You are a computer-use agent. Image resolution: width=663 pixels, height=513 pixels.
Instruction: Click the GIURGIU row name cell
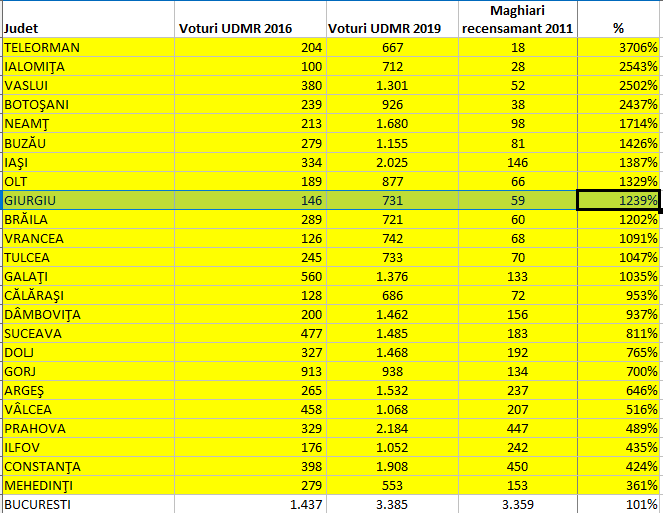(x=88, y=200)
